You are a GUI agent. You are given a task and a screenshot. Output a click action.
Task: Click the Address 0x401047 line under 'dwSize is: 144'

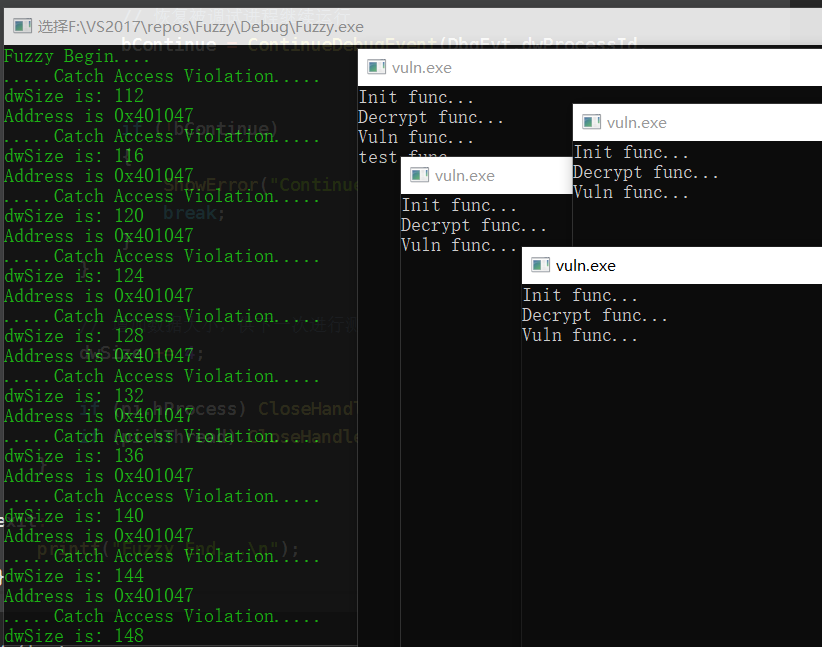click(99, 596)
